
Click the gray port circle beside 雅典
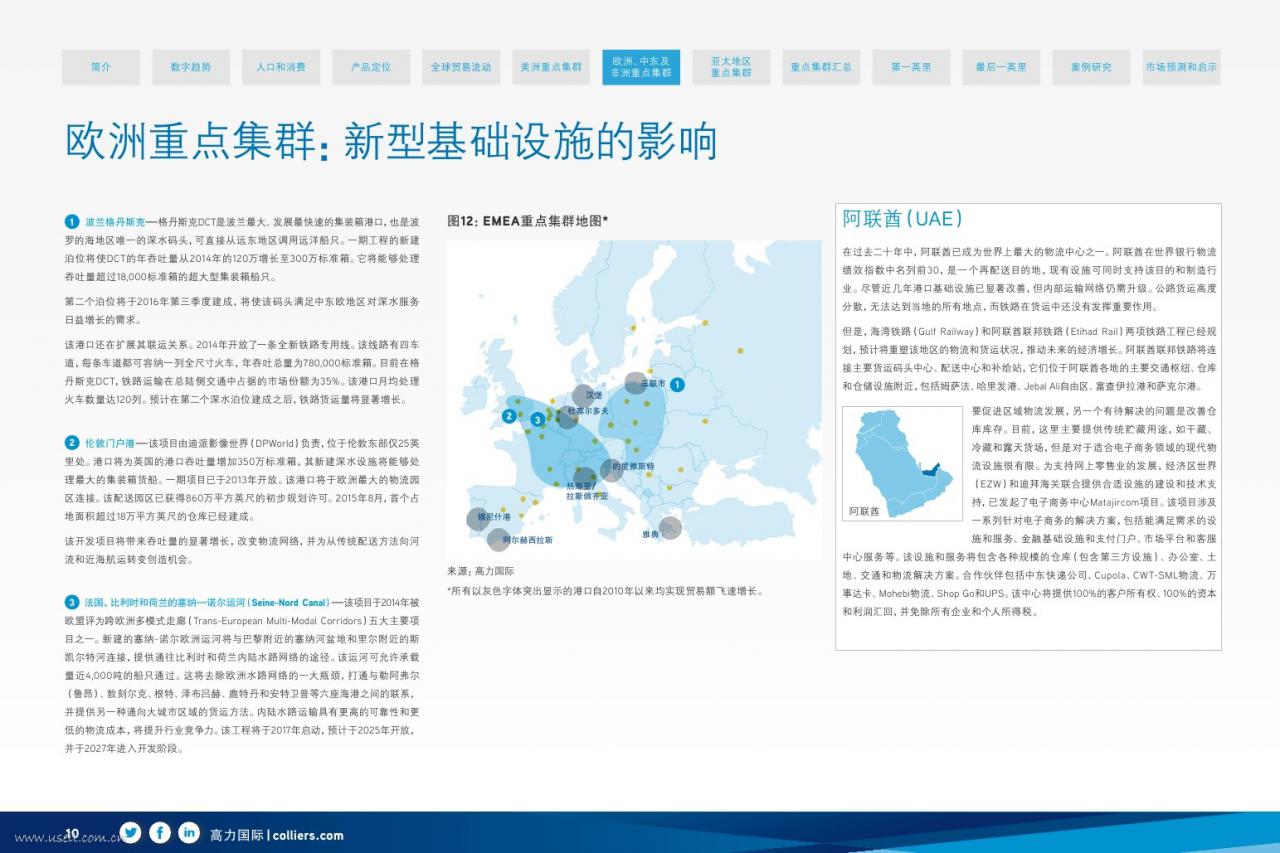[x=670, y=527]
